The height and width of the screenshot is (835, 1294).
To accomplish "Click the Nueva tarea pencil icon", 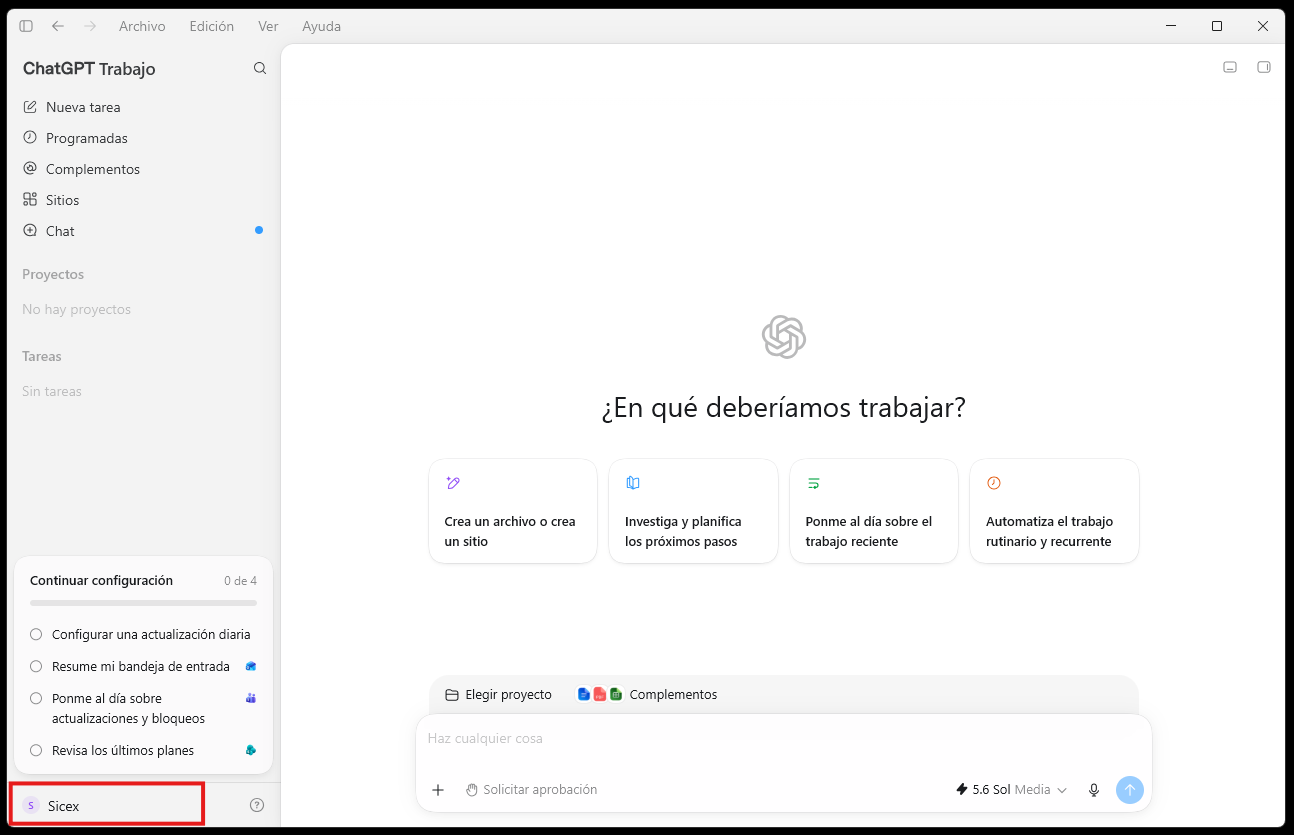I will tap(30, 107).
